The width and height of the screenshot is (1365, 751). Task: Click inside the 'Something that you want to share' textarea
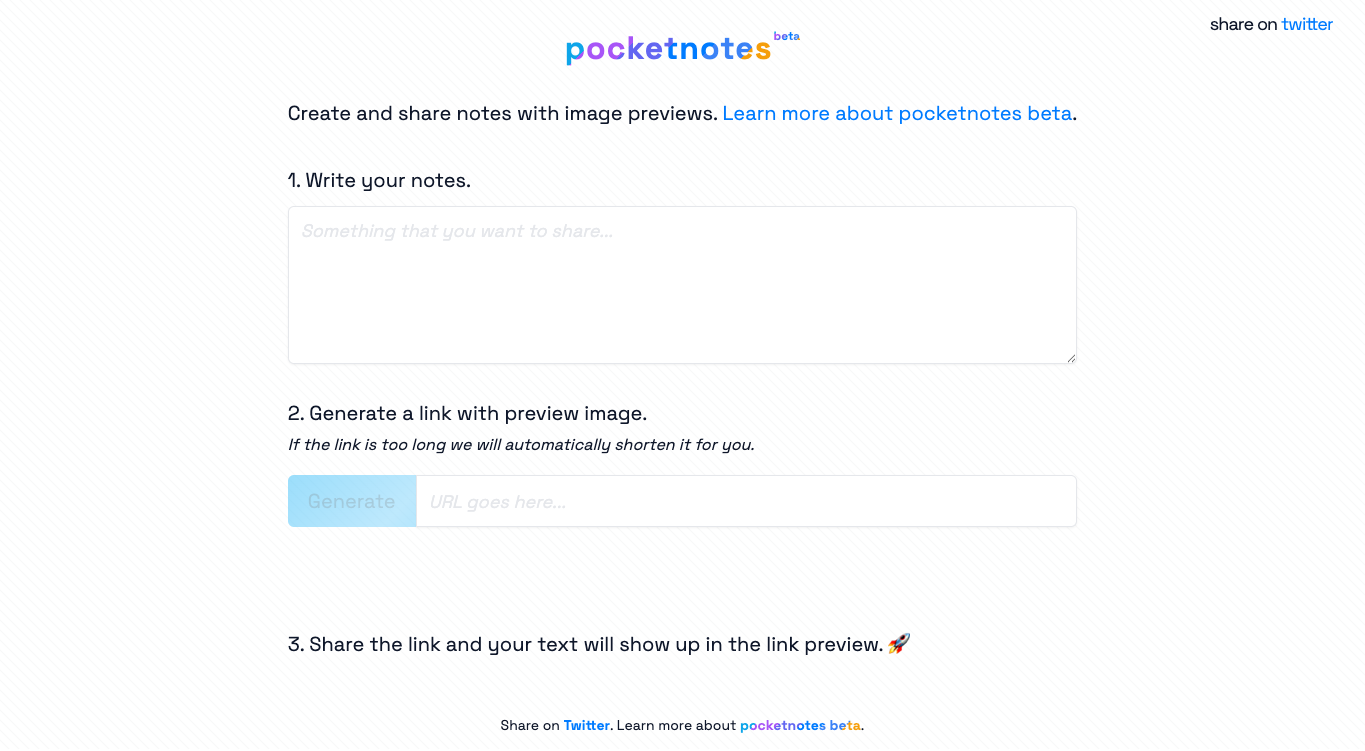pyautogui.click(x=682, y=284)
